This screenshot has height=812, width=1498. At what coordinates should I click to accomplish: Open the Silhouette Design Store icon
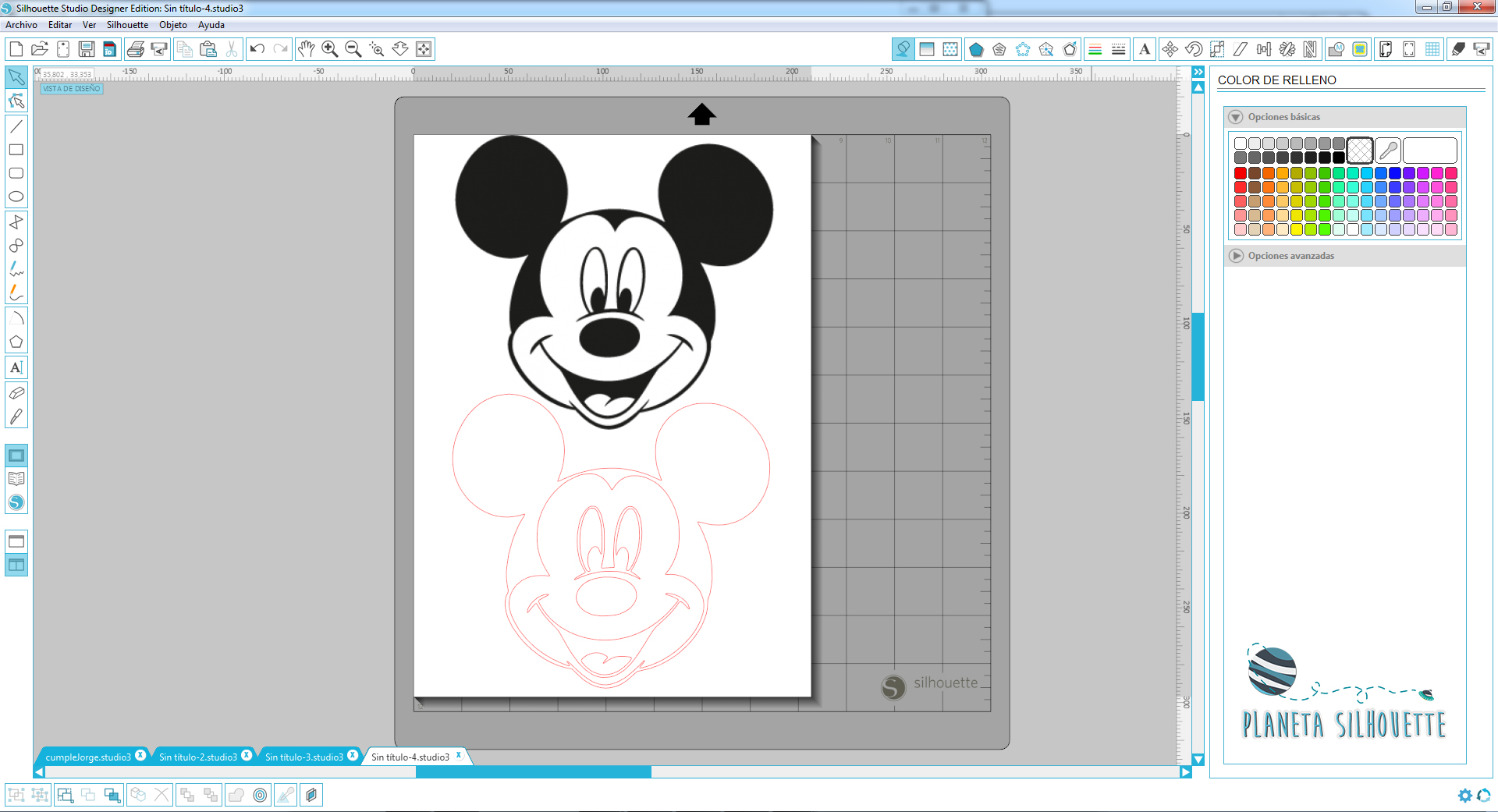coord(16,502)
